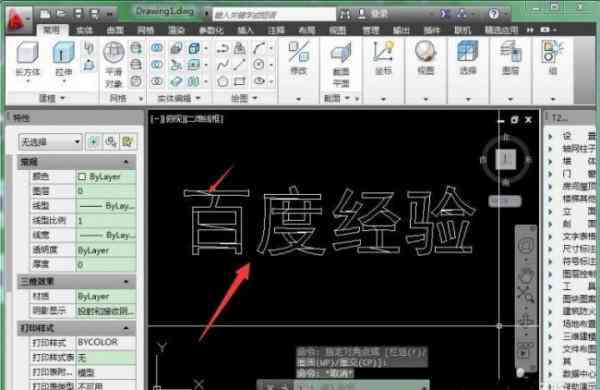Click the 平滑对象 smooth object tool
This screenshot has height=390, width=600.
tap(114, 64)
